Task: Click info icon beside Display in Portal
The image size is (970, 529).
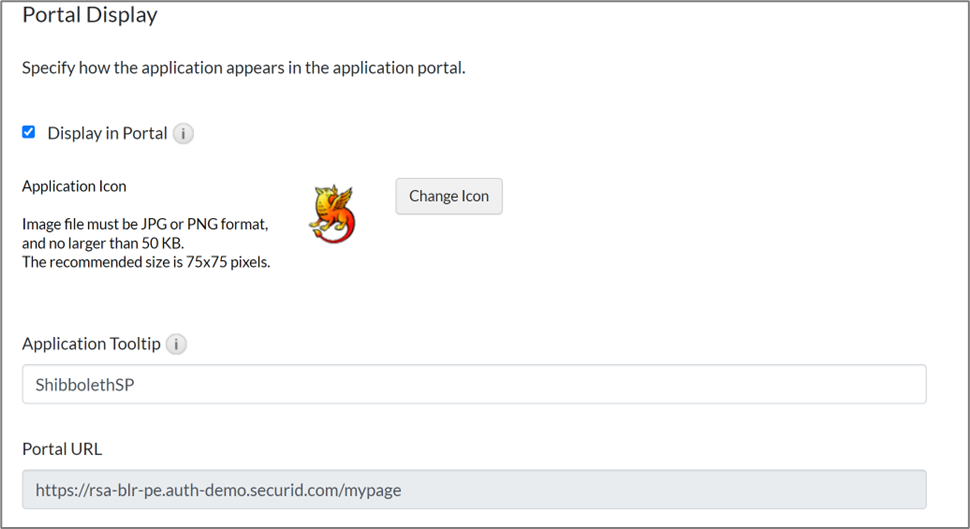Action: 183,134
